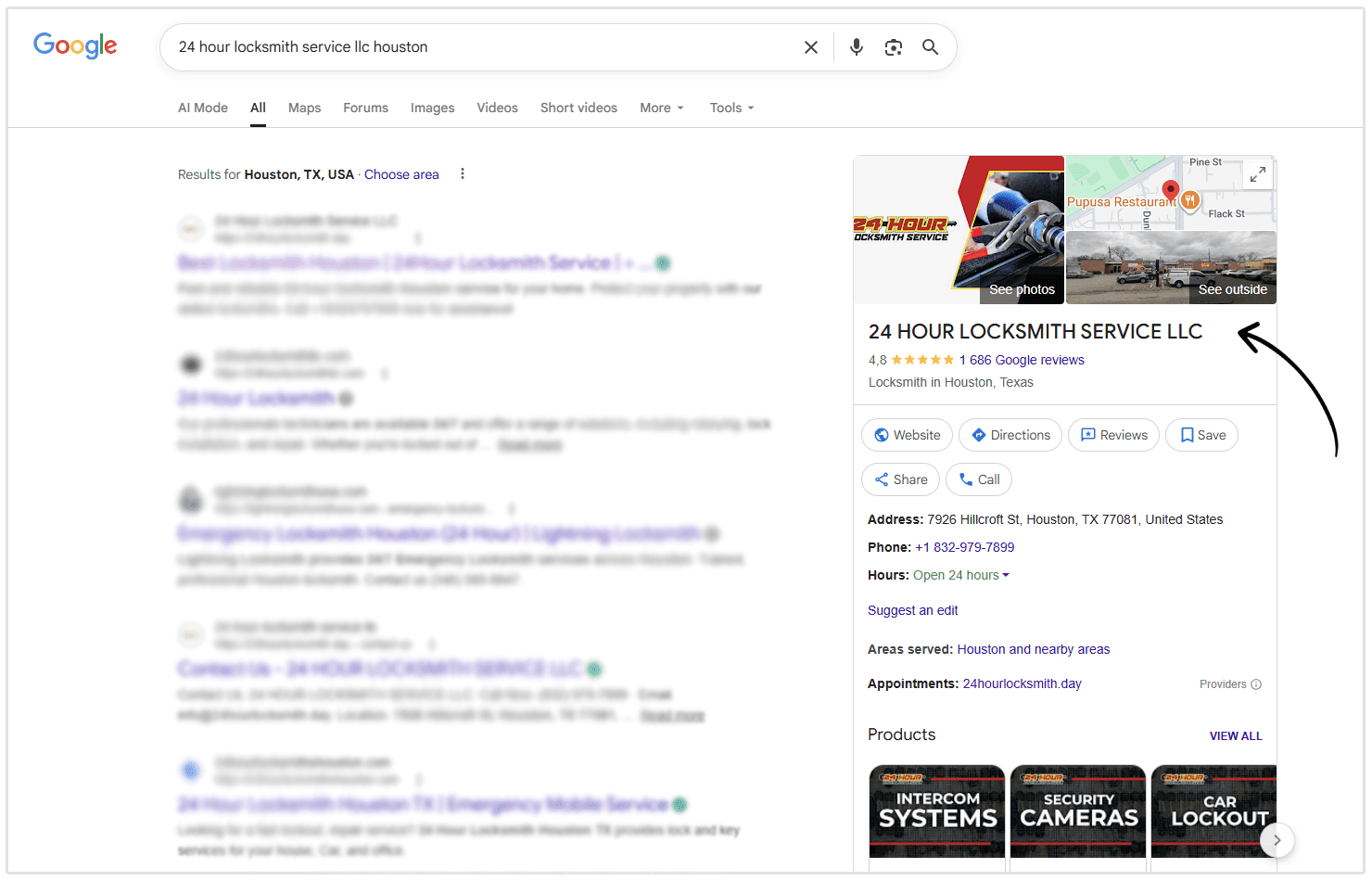The width and height of the screenshot is (1372, 881).
Task: Open Google Lens image search icon
Action: pos(893,47)
